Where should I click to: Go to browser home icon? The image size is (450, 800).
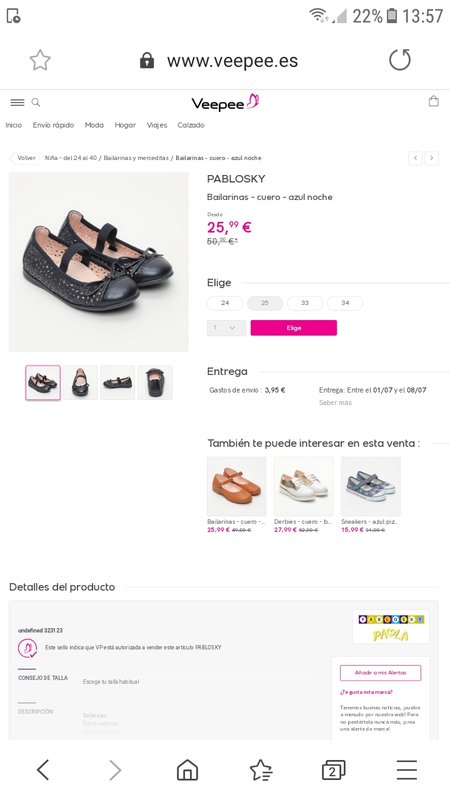[187, 769]
